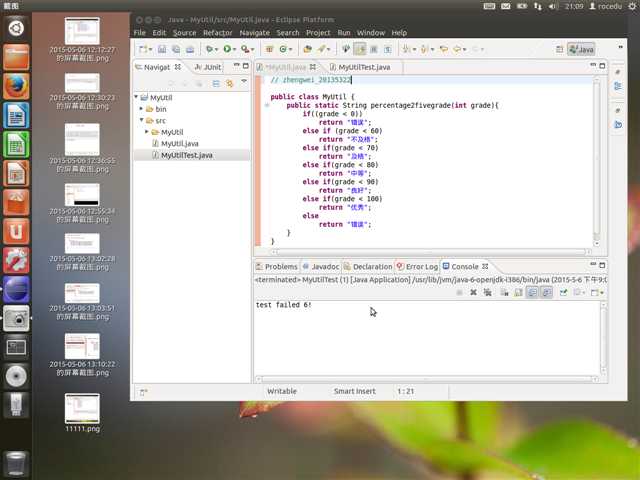Expand the MyUtil package folder
Viewport: 640px width, 480px height.
tap(147, 131)
